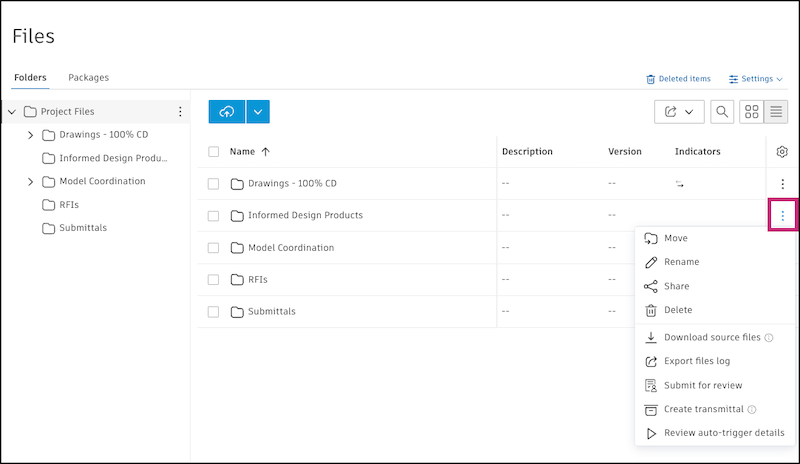Toggle the select-all checkbox in header
The image size is (800, 464).
point(213,152)
